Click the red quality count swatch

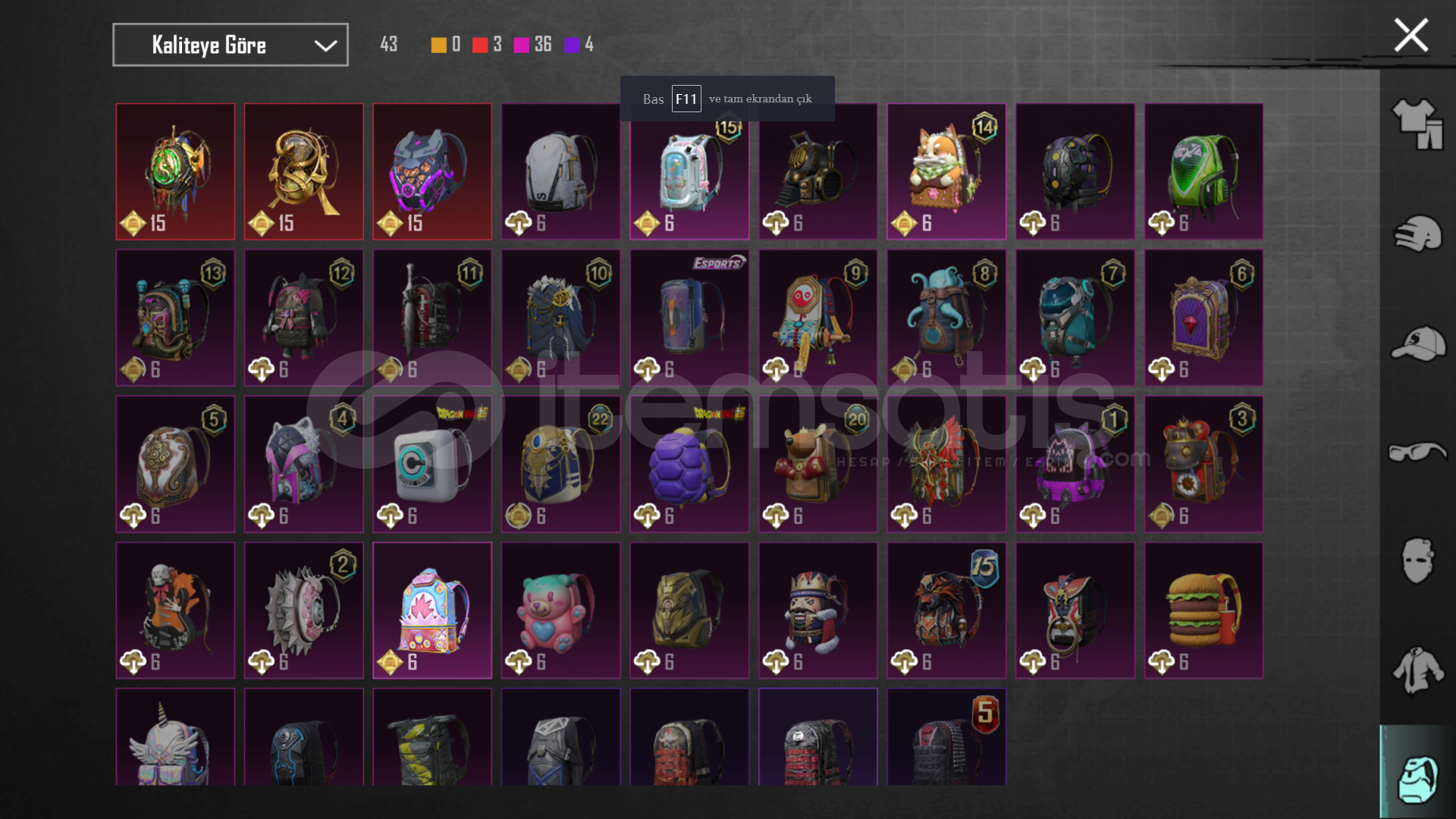[x=480, y=45]
